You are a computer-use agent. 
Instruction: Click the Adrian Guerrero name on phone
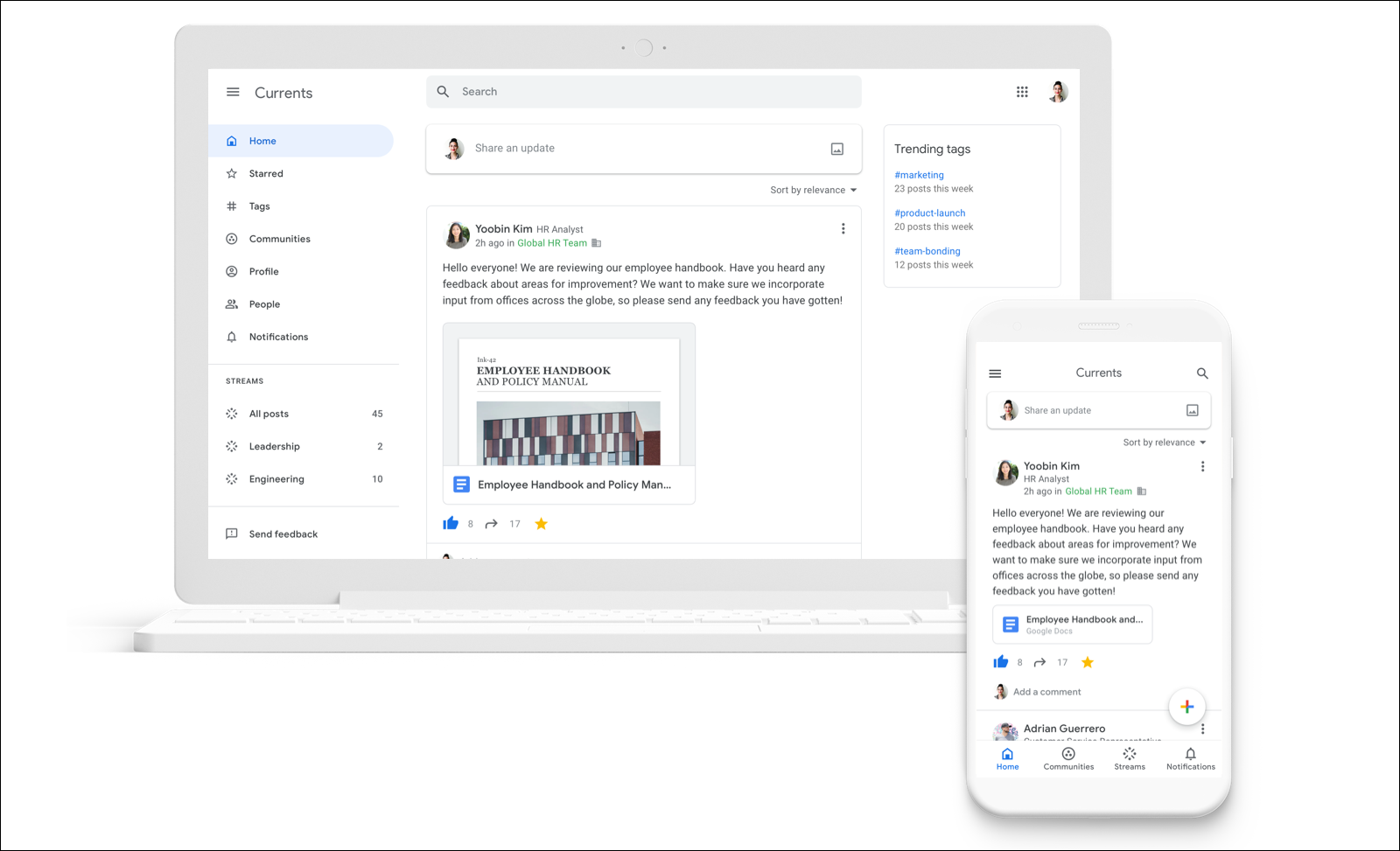click(x=1064, y=729)
